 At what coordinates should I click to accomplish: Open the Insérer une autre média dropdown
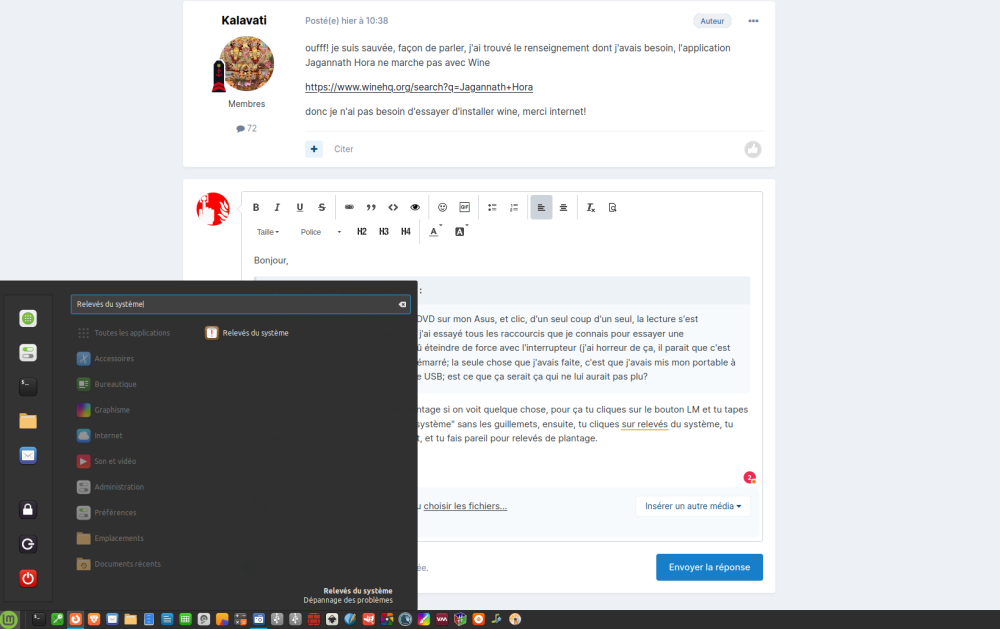(x=693, y=506)
